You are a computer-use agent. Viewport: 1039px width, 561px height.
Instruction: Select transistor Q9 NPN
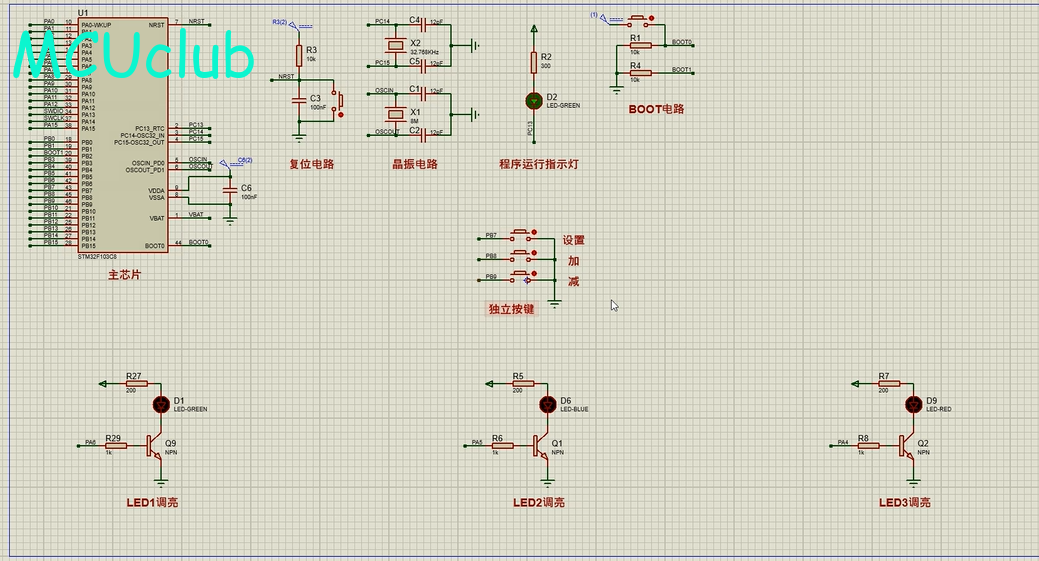click(154, 446)
